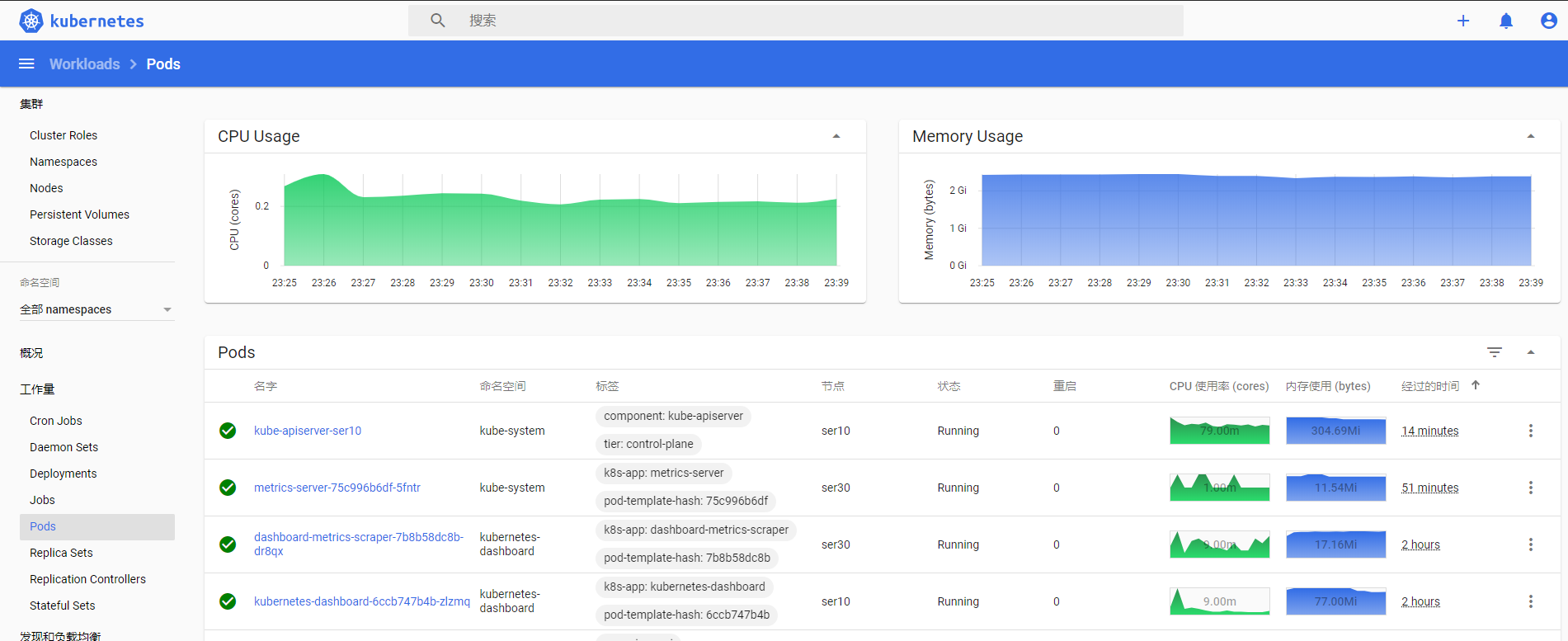Click label chip 'k8s-app: dashboard-metrics-scraper'
This screenshot has width=1568, height=641.
(696, 530)
